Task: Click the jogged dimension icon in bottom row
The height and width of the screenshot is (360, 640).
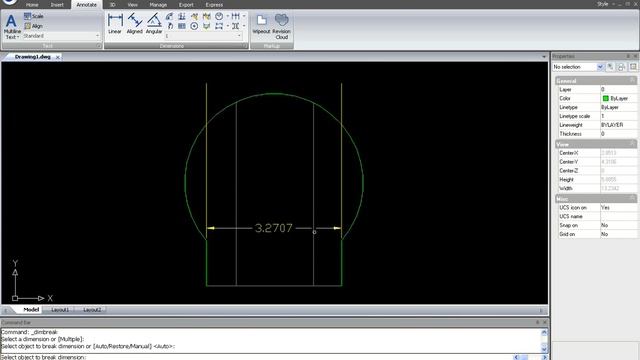Action: pos(170,26)
